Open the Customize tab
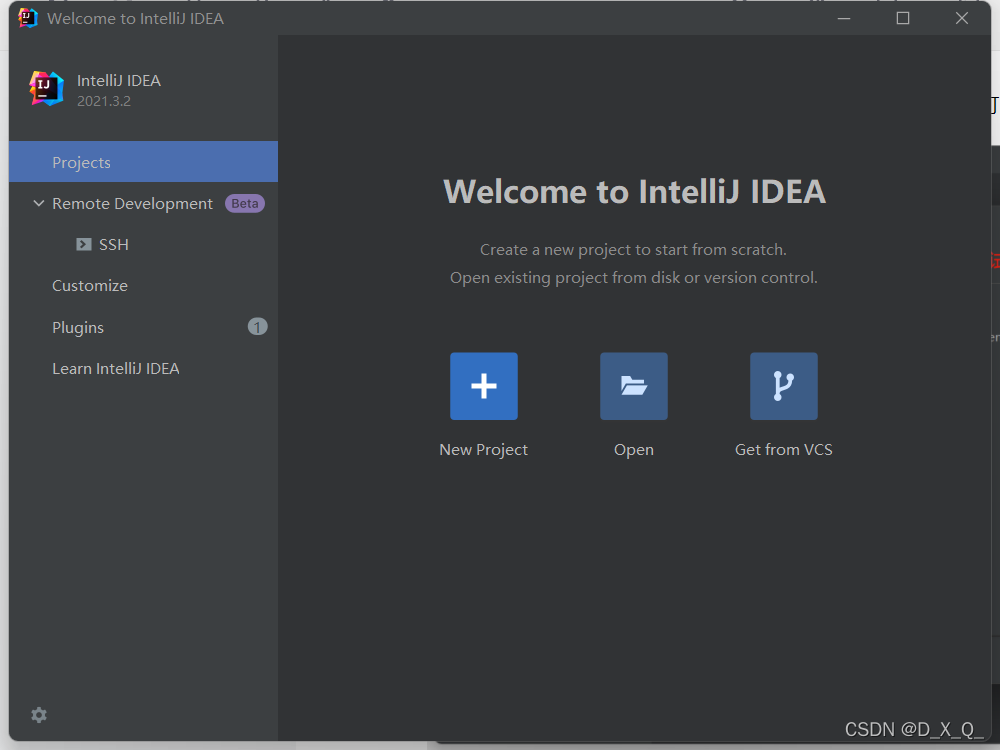Viewport: 1000px width, 750px height. pyautogui.click(x=143, y=286)
